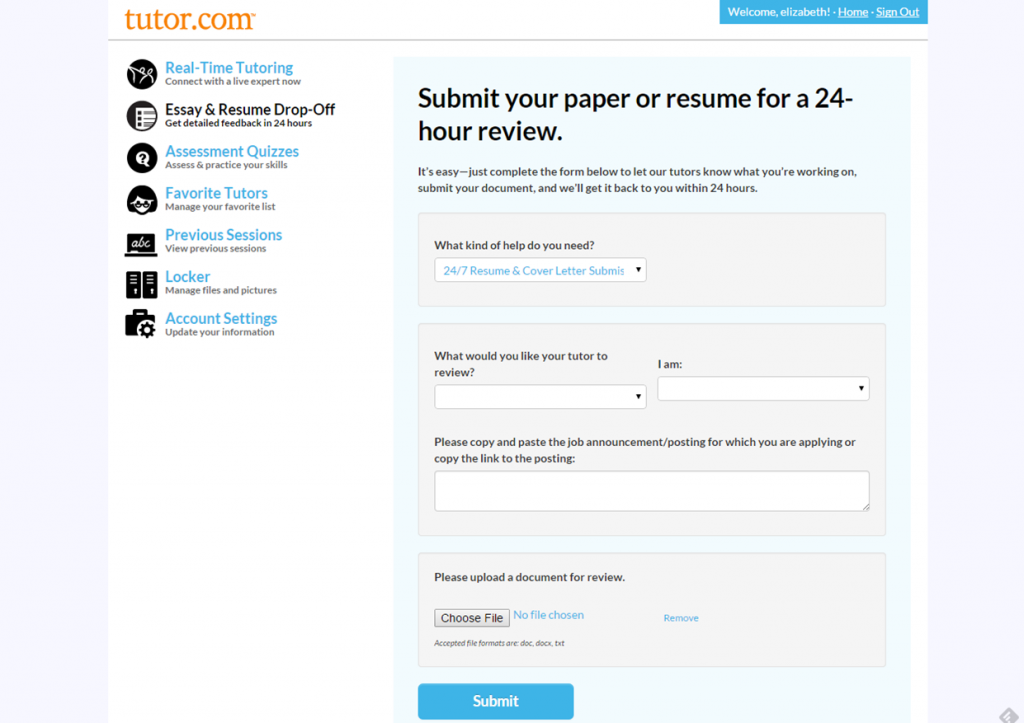Screen dimensions: 1024x723
Task: Open the 'What kind of help' dropdown
Action: coord(540,270)
